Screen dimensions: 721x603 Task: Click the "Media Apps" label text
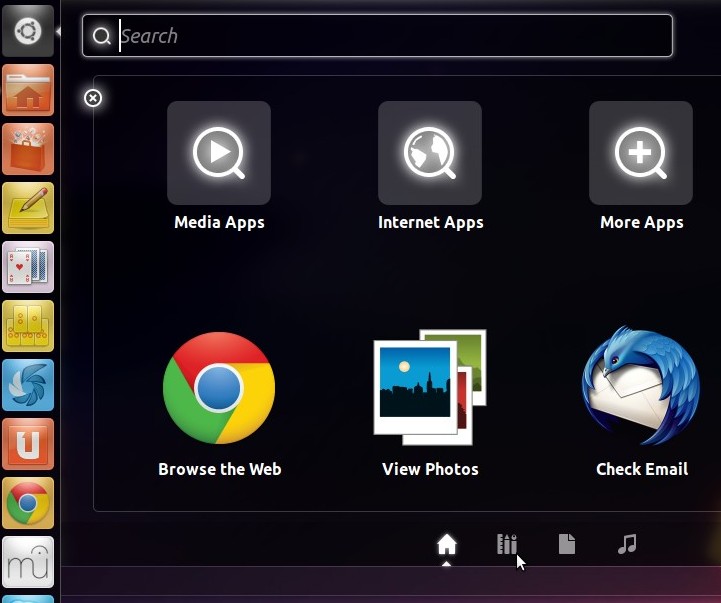tap(219, 223)
